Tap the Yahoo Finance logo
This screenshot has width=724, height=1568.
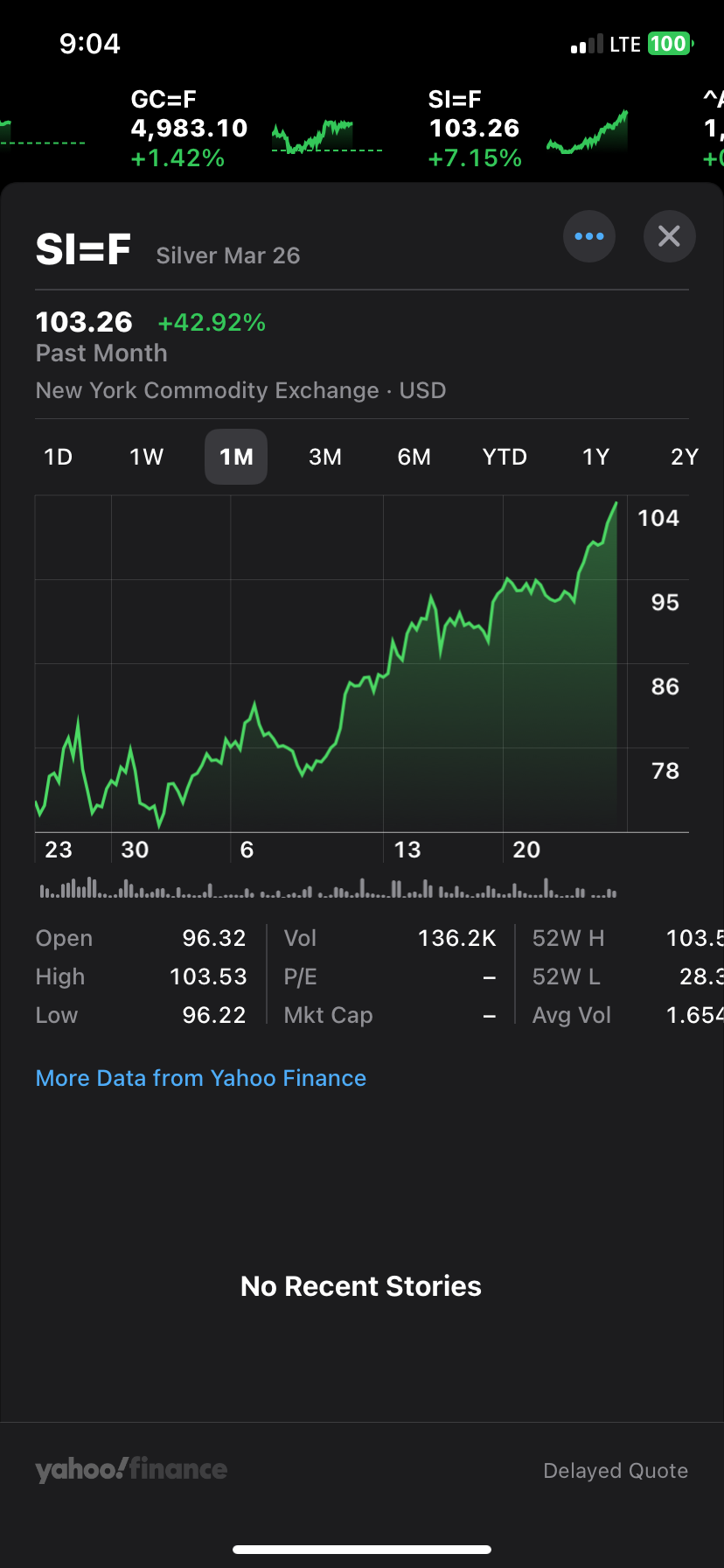click(131, 1469)
